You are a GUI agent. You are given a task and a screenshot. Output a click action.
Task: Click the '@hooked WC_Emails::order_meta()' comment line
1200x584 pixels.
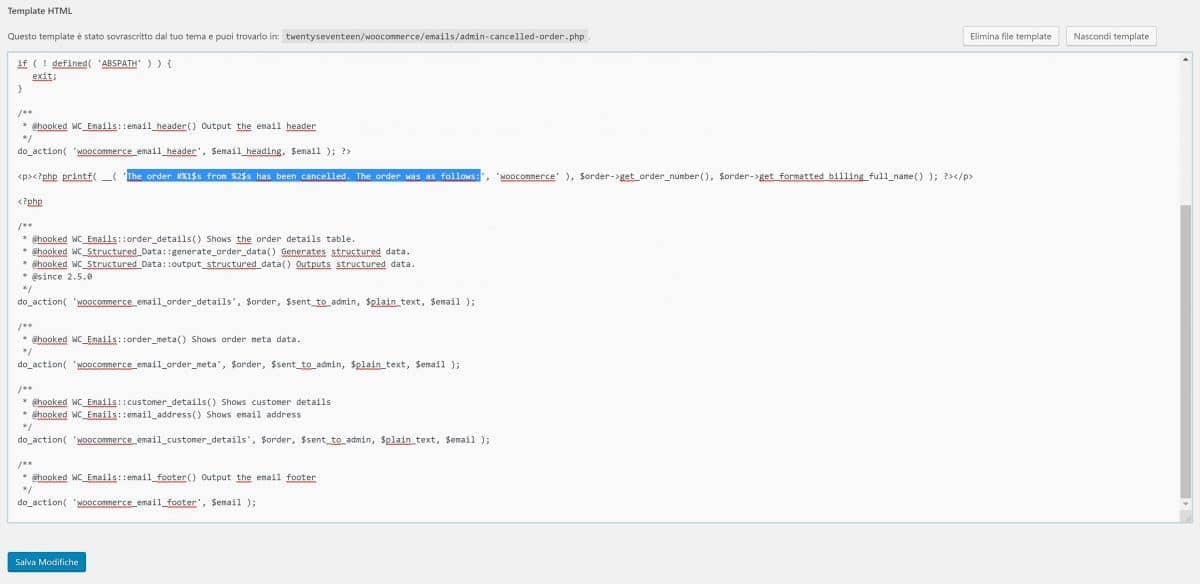tap(161, 339)
